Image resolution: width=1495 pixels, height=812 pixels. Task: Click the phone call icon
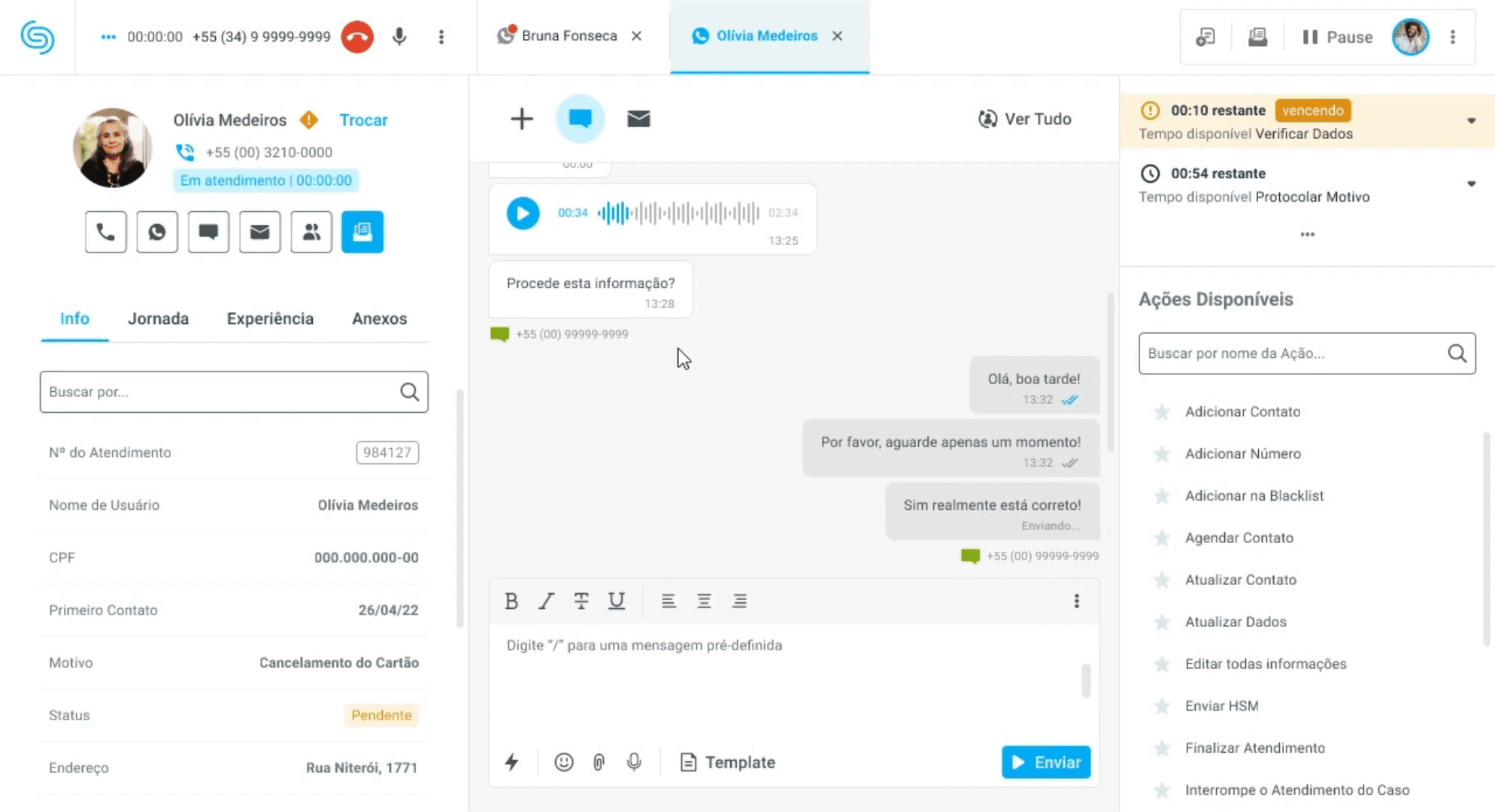pos(105,231)
